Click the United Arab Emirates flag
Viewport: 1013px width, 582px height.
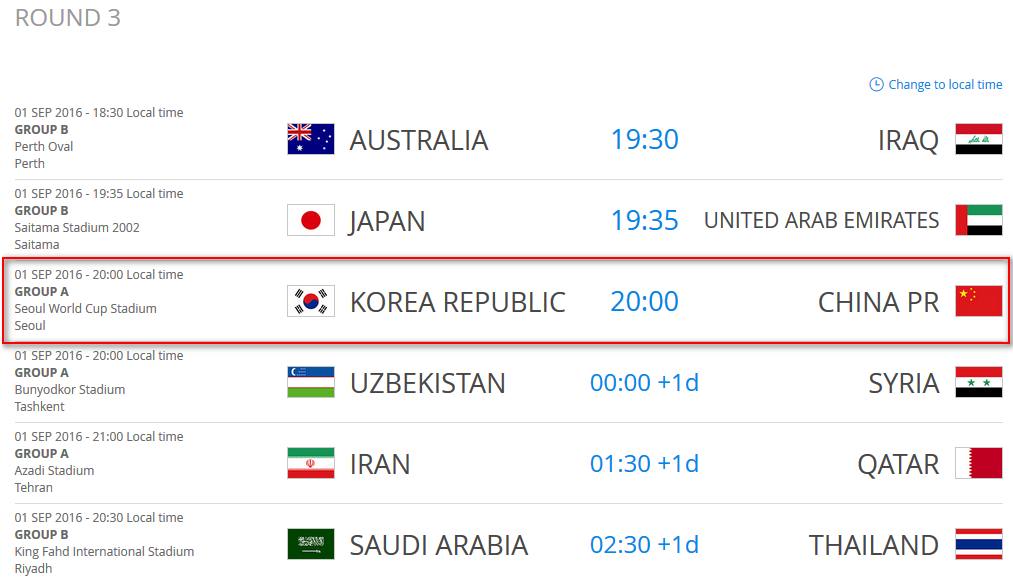[x=978, y=220]
